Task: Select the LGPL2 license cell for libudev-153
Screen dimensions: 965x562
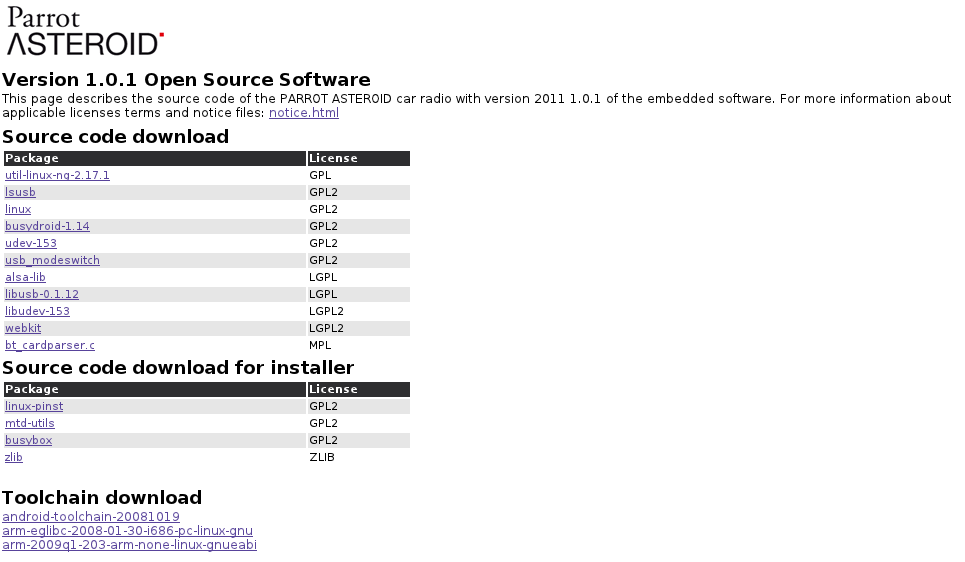Action: [x=359, y=311]
